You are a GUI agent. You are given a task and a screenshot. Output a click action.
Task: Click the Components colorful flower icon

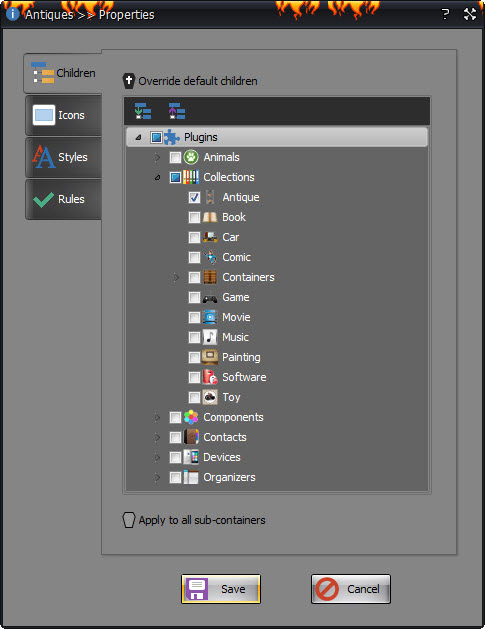191,417
